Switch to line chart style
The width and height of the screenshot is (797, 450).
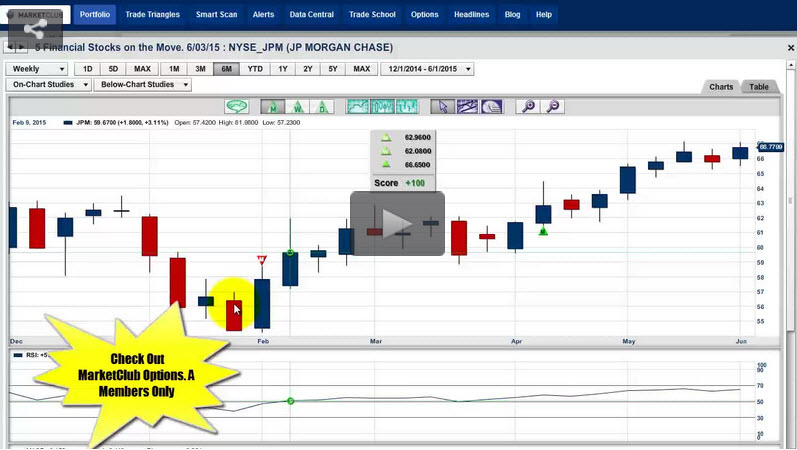point(357,106)
